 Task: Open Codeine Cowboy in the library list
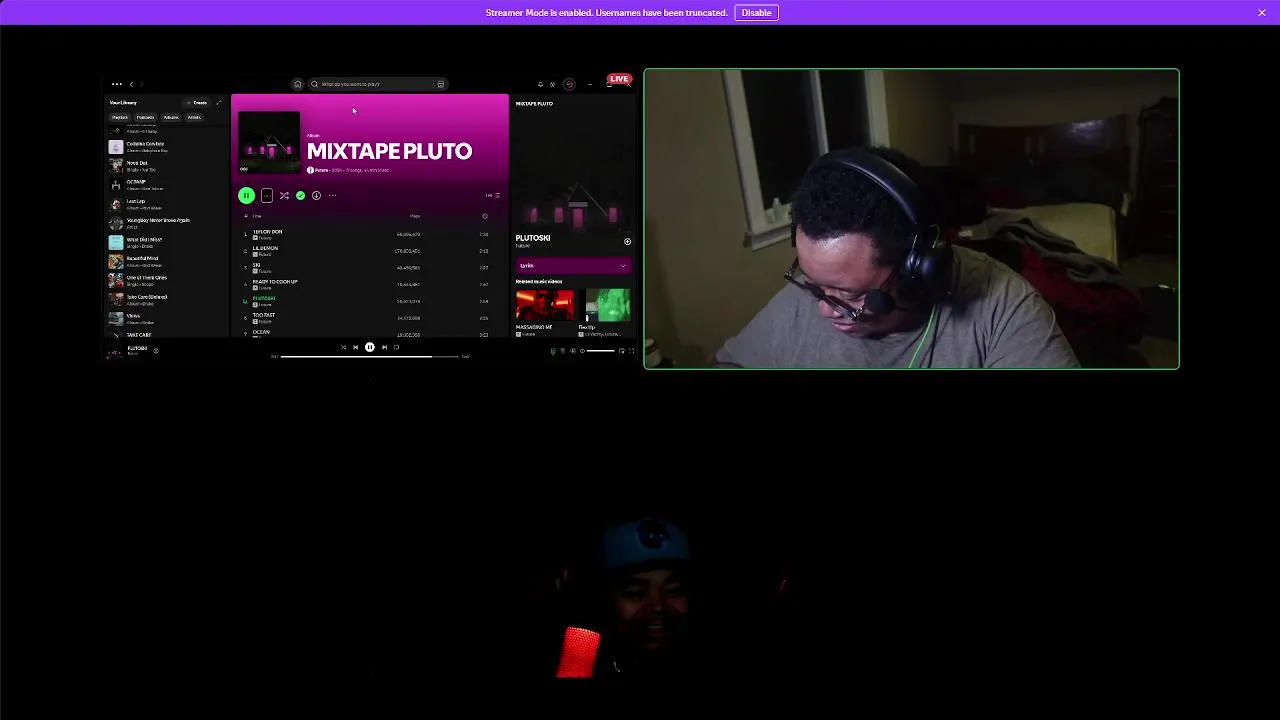pos(167,147)
